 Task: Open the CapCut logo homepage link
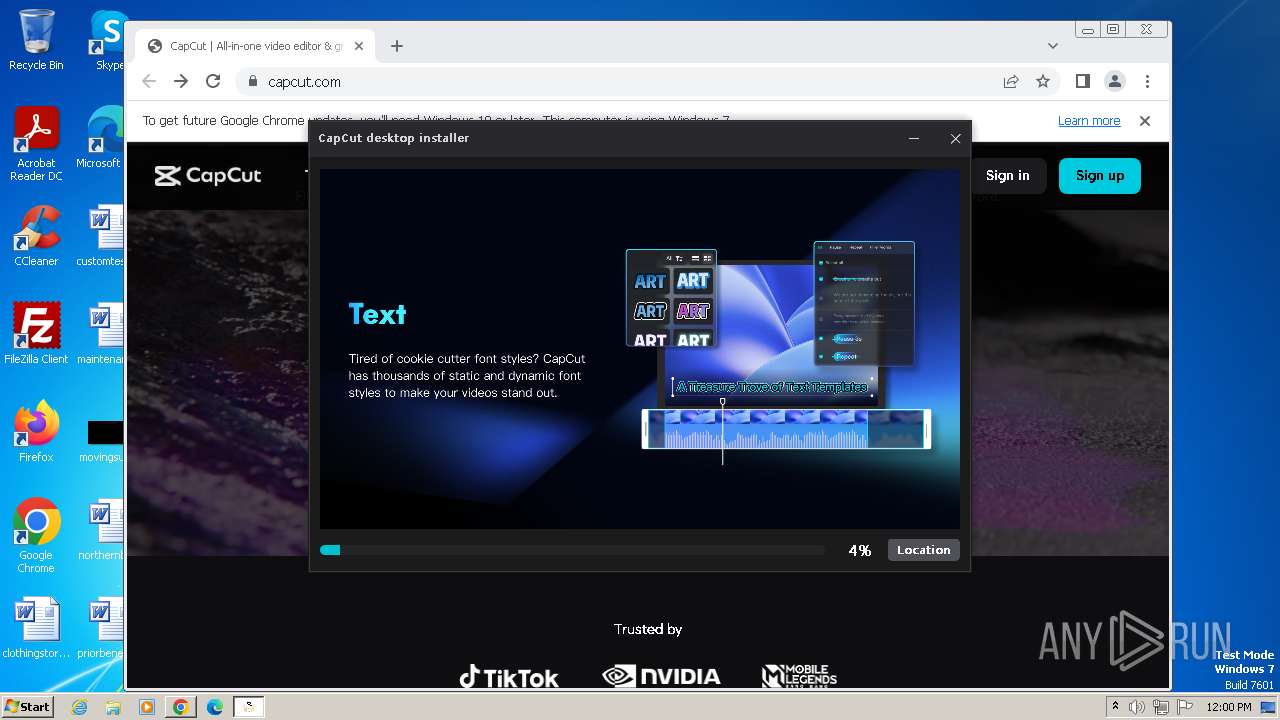(x=208, y=176)
